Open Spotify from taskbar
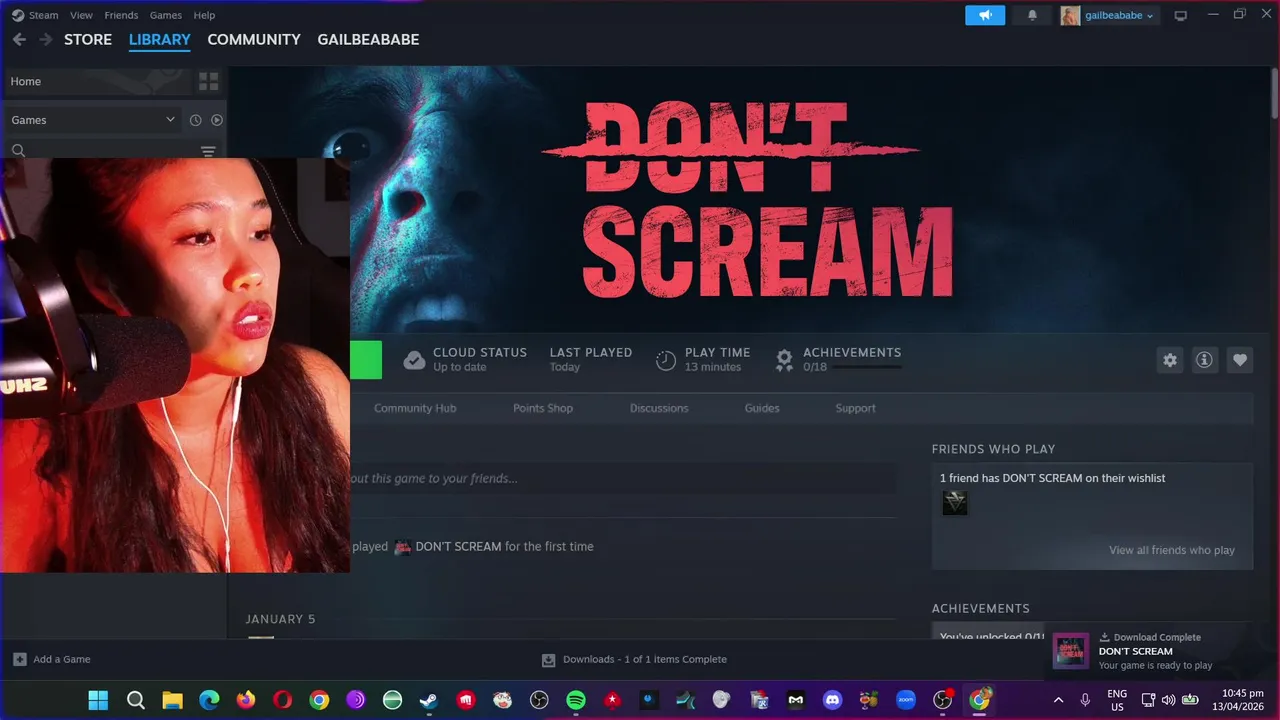This screenshot has width=1280, height=720. tap(576, 700)
